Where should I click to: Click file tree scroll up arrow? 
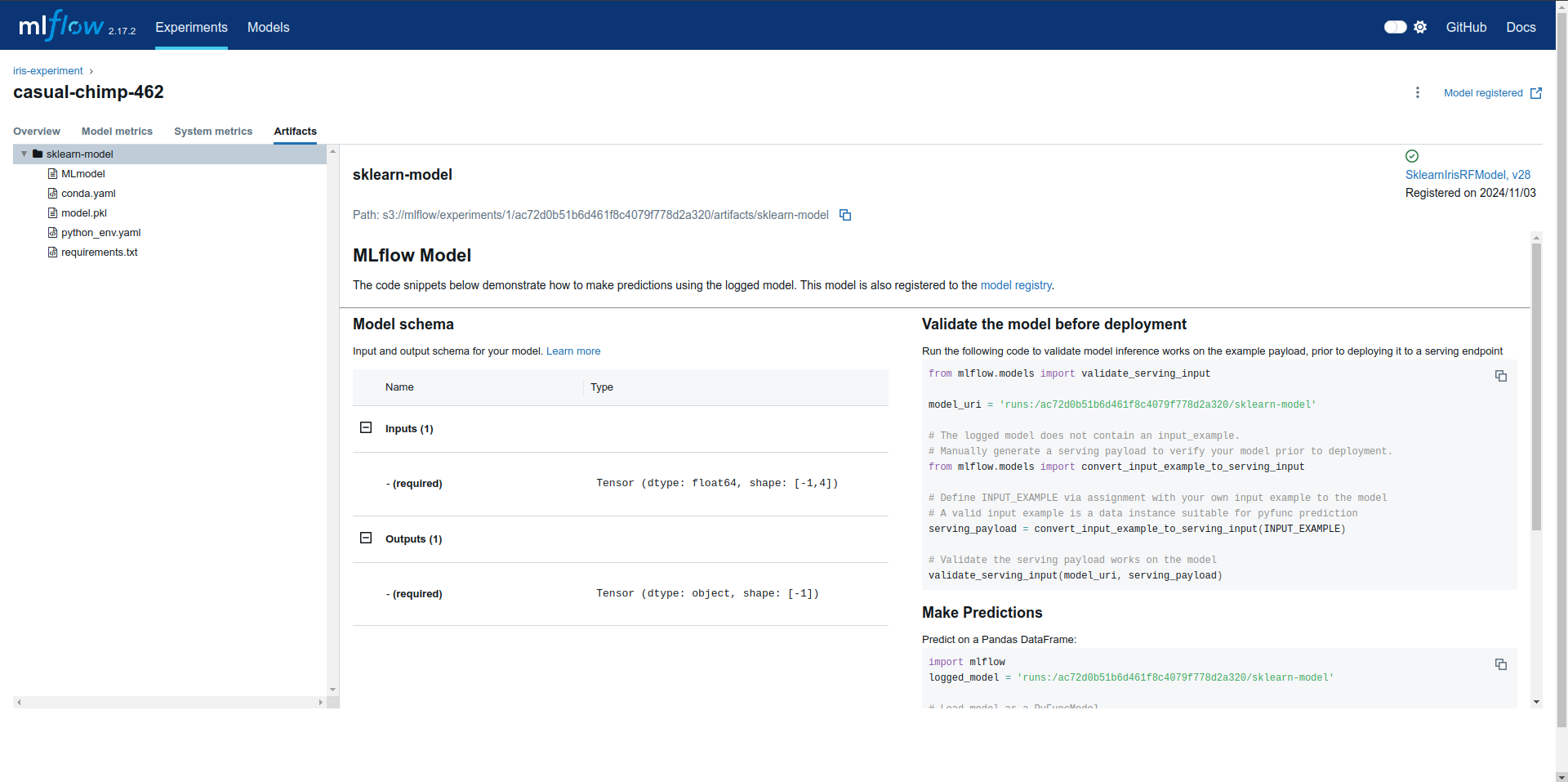(332, 151)
